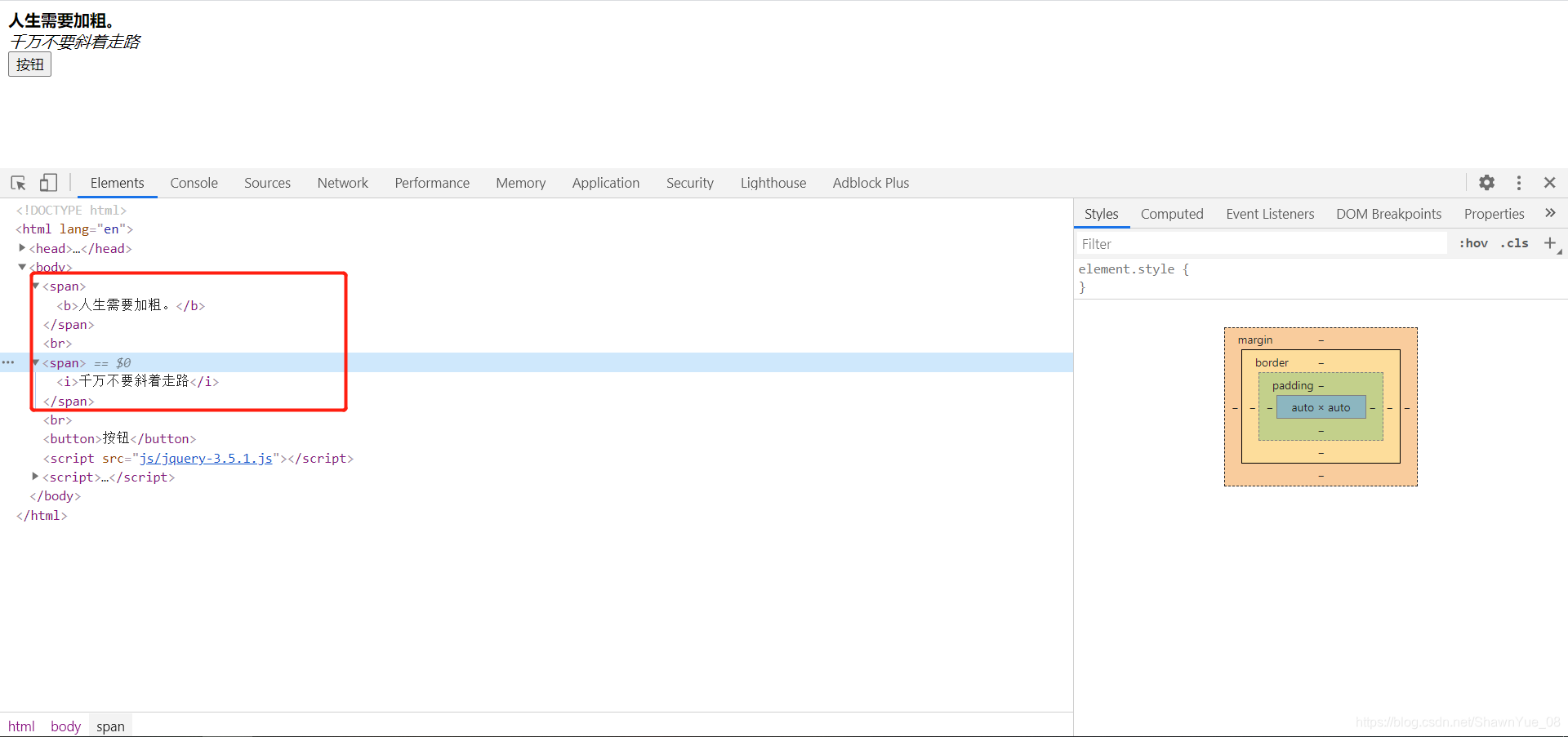Add a new style rule with plus icon
This screenshot has height=737, width=1568.
click(1549, 243)
